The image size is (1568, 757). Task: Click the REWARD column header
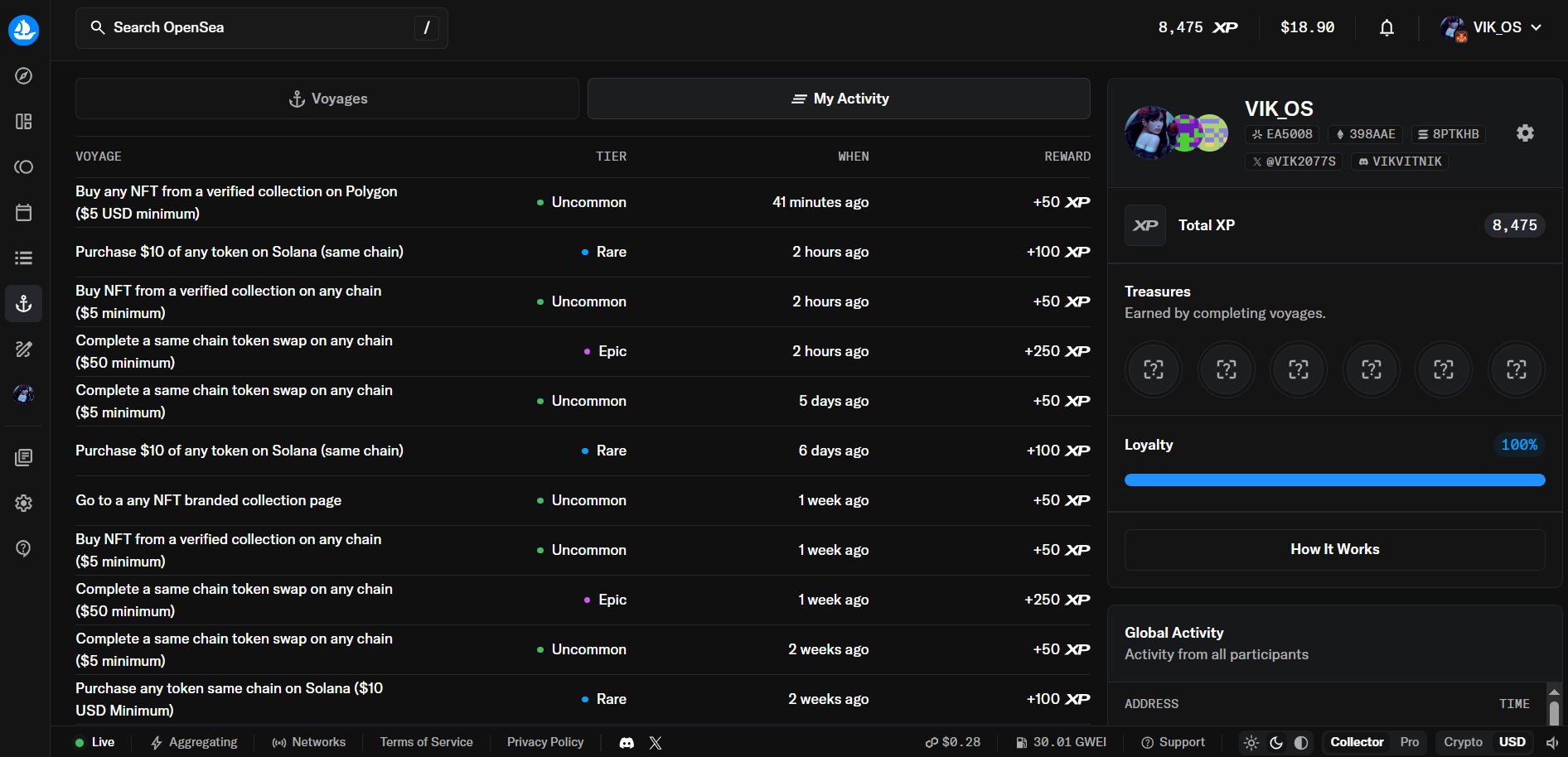point(1067,157)
